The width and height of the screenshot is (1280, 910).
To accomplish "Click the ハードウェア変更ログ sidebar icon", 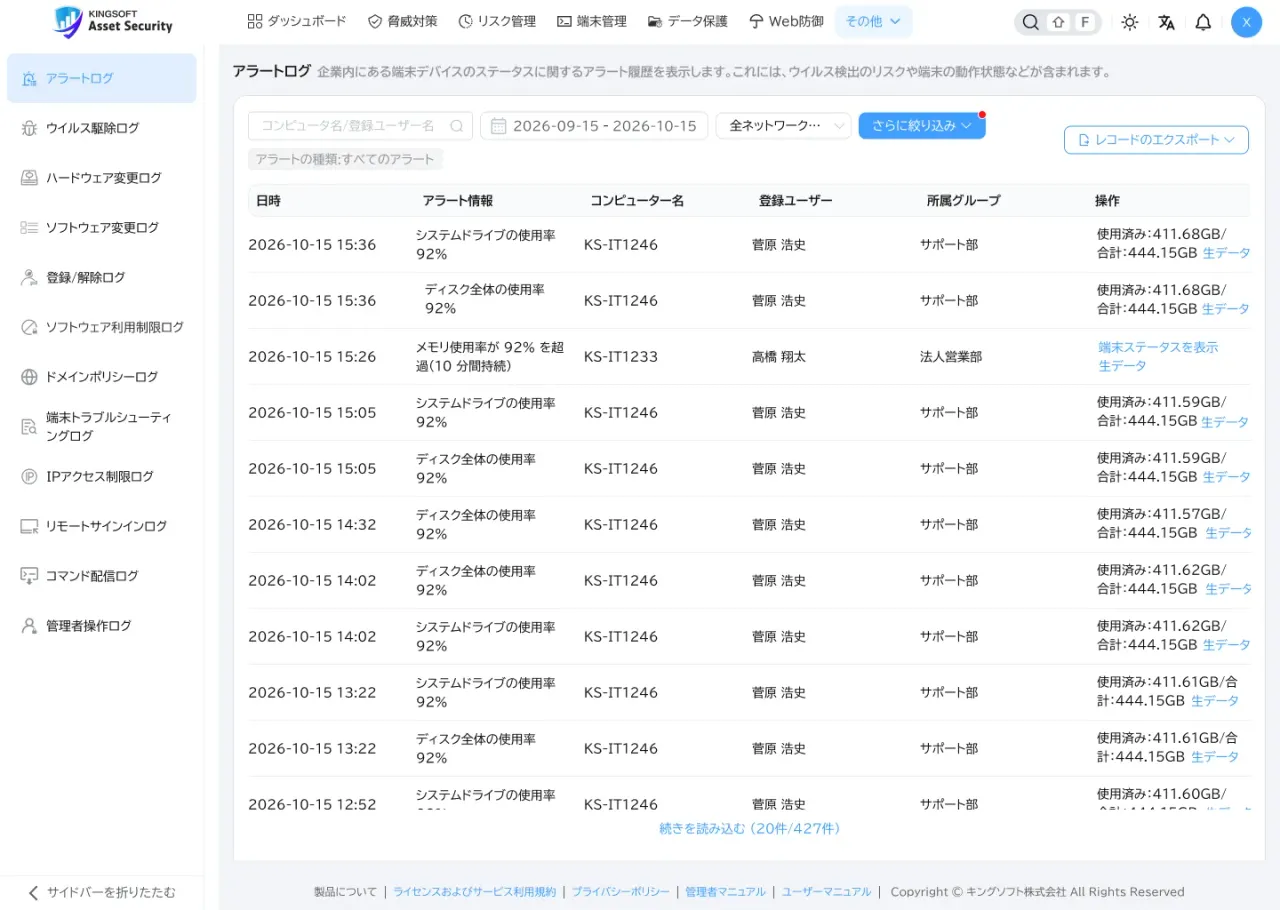I will tap(29, 178).
